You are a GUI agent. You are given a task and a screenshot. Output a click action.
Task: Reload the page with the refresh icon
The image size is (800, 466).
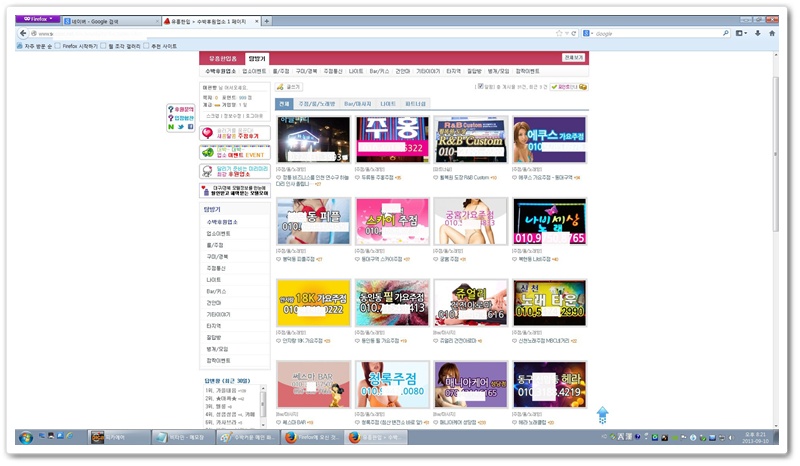point(573,33)
